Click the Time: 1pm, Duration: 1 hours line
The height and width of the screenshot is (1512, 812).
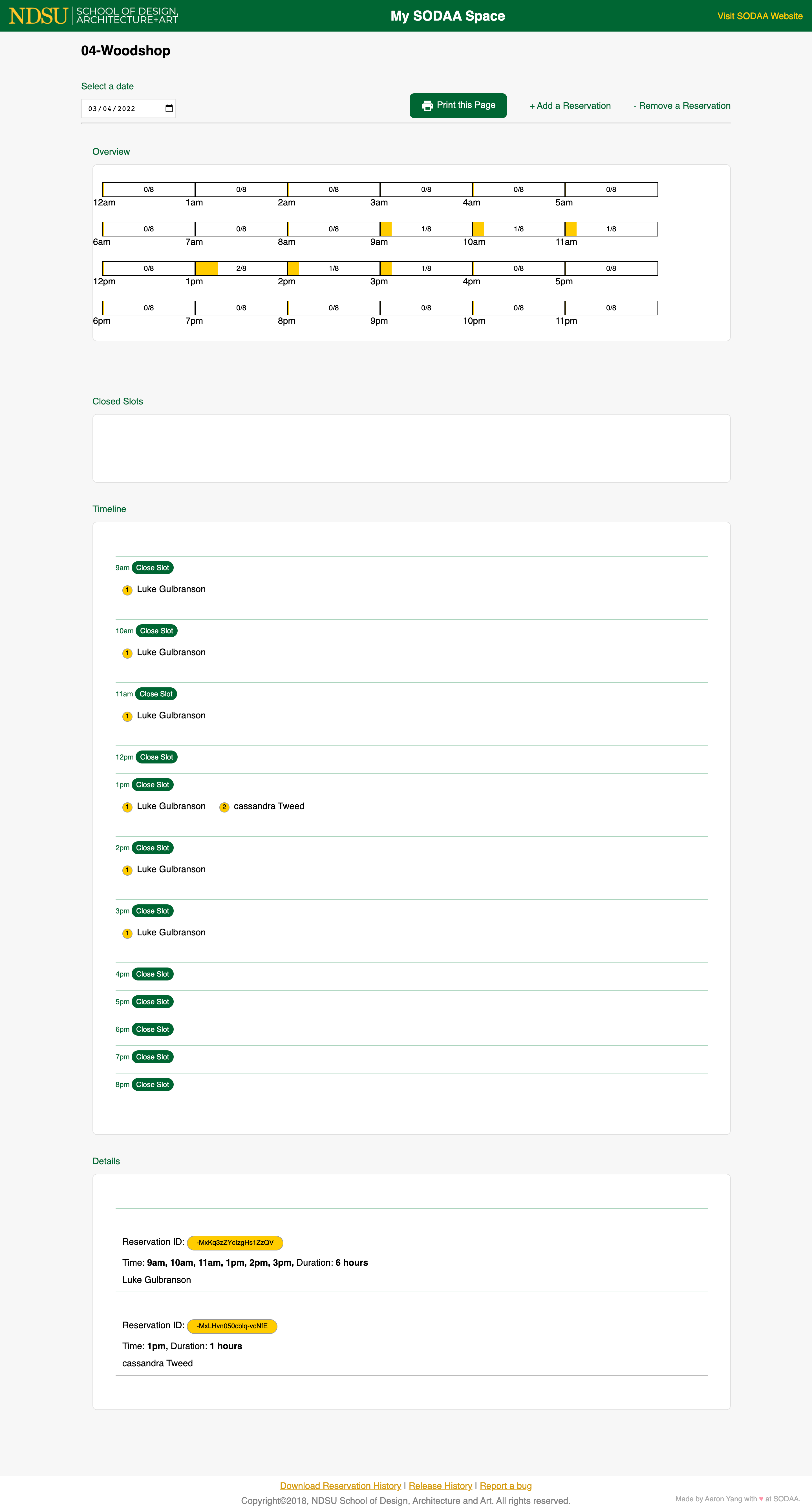(x=182, y=1346)
